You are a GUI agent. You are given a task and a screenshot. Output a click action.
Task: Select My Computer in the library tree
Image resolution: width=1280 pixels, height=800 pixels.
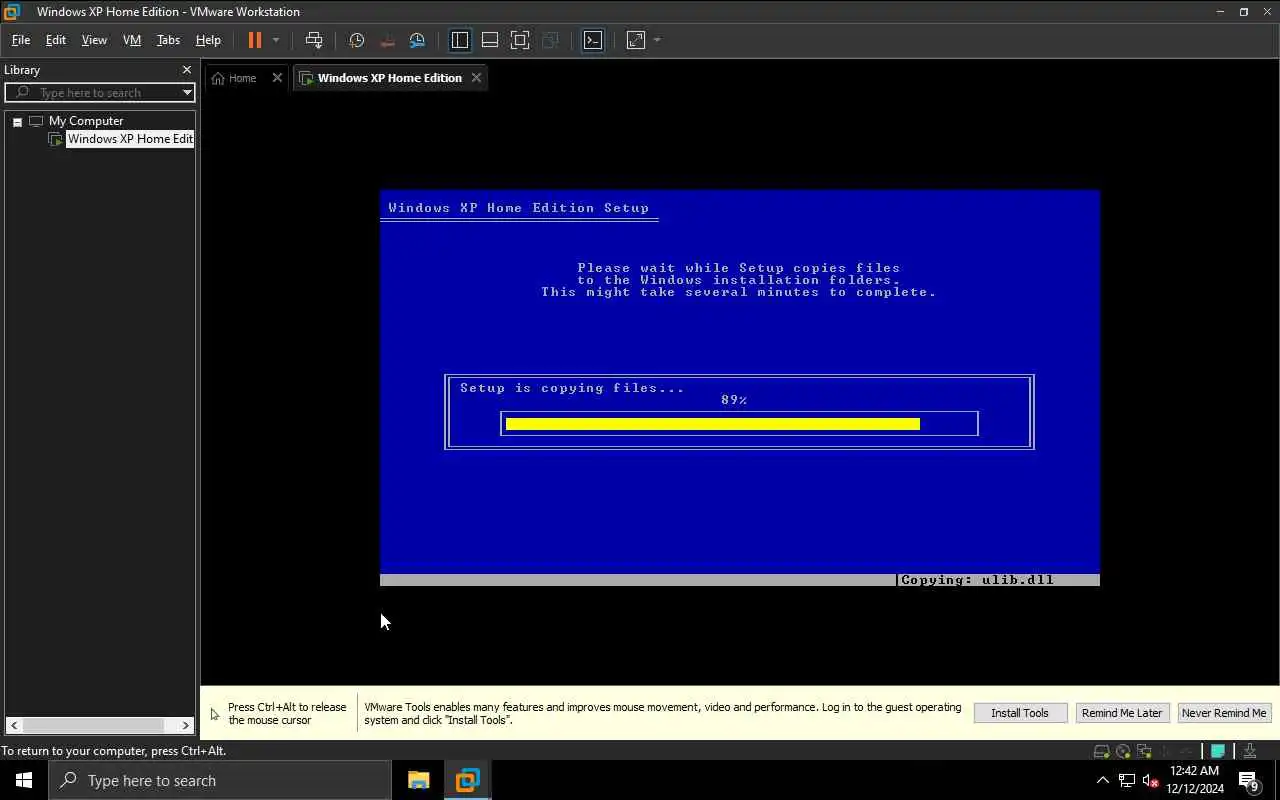[x=86, y=121]
